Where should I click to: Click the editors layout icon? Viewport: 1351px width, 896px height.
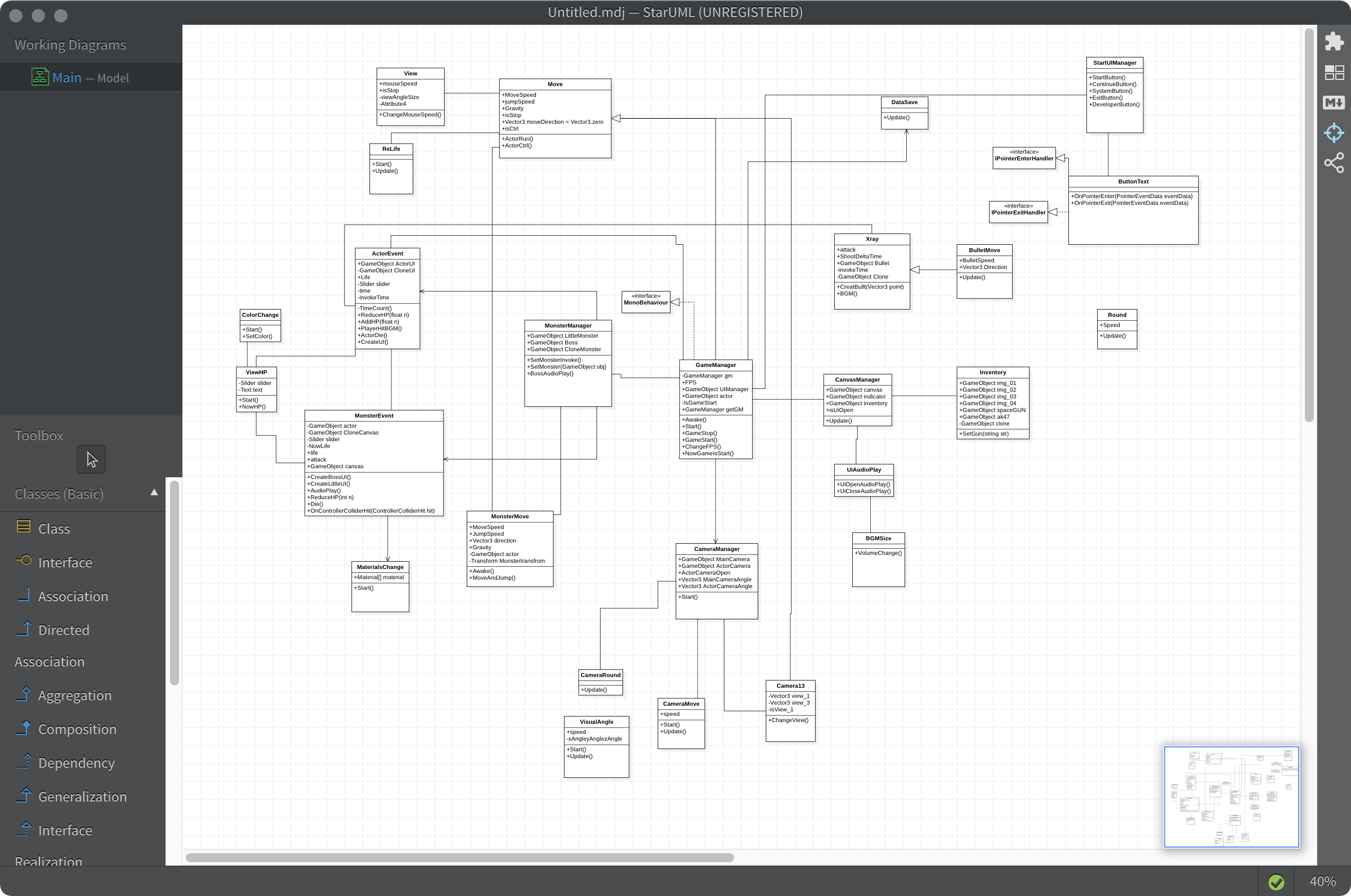click(1334, 73)
